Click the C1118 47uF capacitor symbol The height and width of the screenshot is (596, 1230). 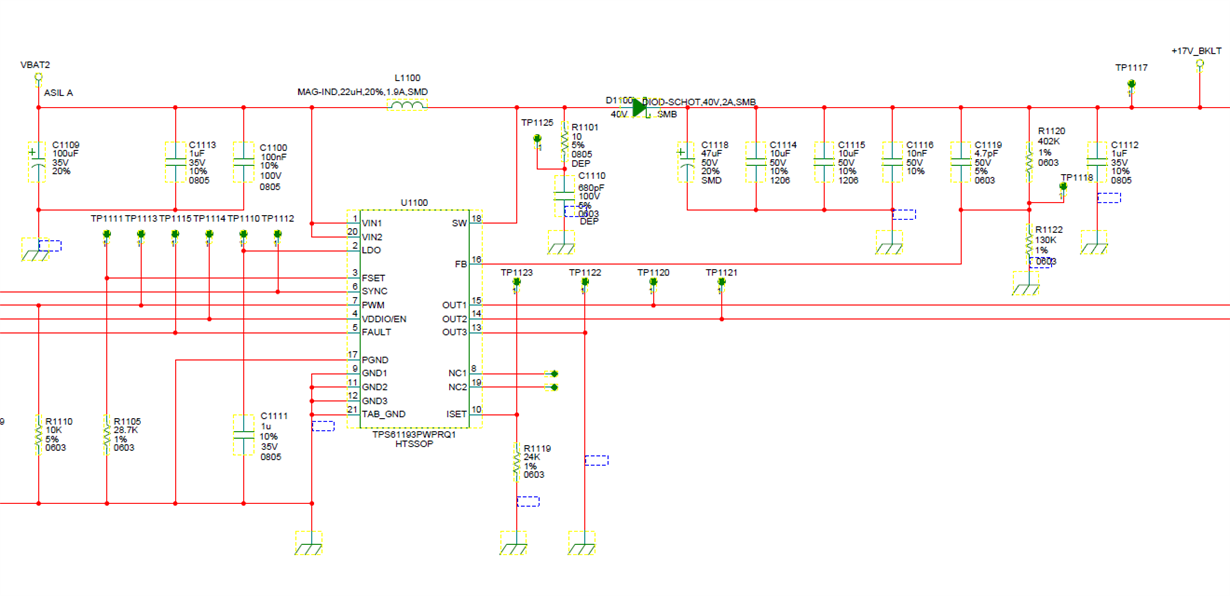pyautogui.click(x=686, y=161)
